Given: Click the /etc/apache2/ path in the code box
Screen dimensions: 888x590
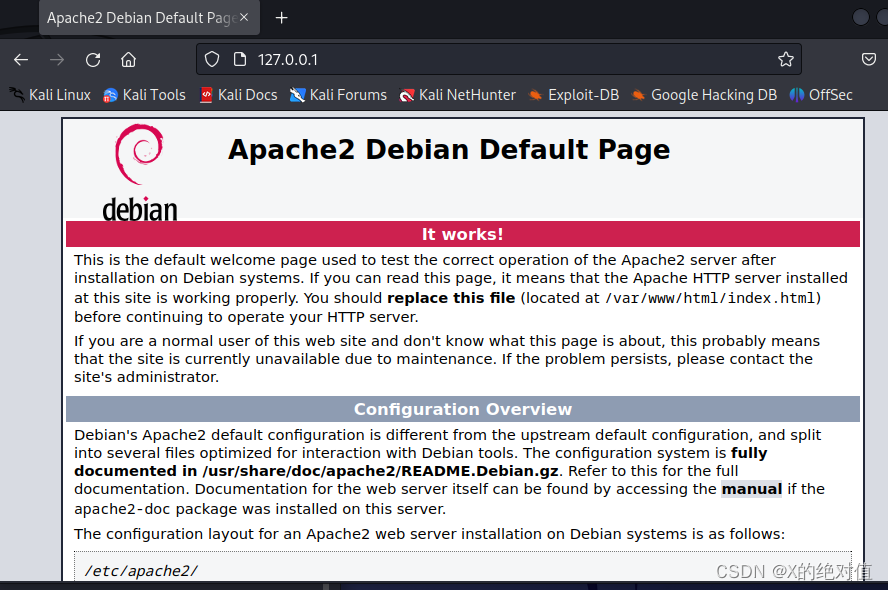Looking at the screenshot, I should (141, 571).
